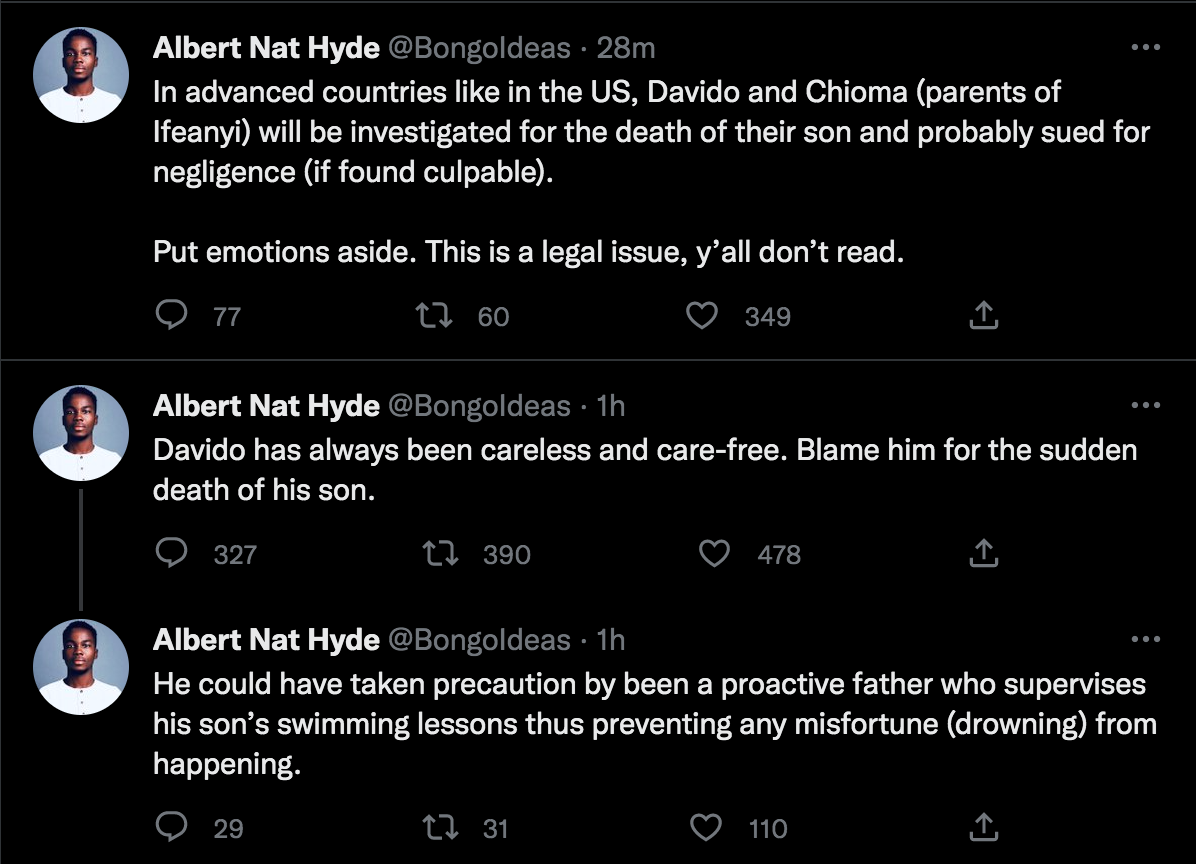Reply to the tweet with 29 replies

coord(174,827)
